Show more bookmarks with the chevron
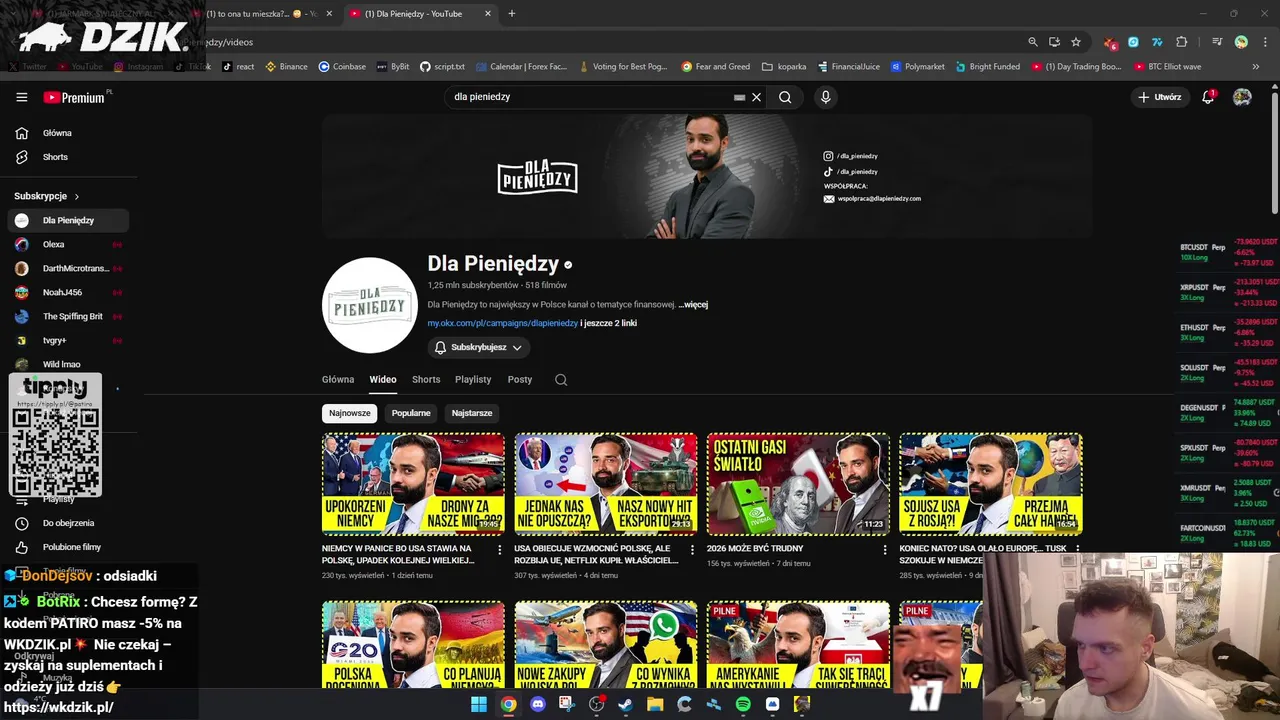The image size is (1280, 720). 1255,67
